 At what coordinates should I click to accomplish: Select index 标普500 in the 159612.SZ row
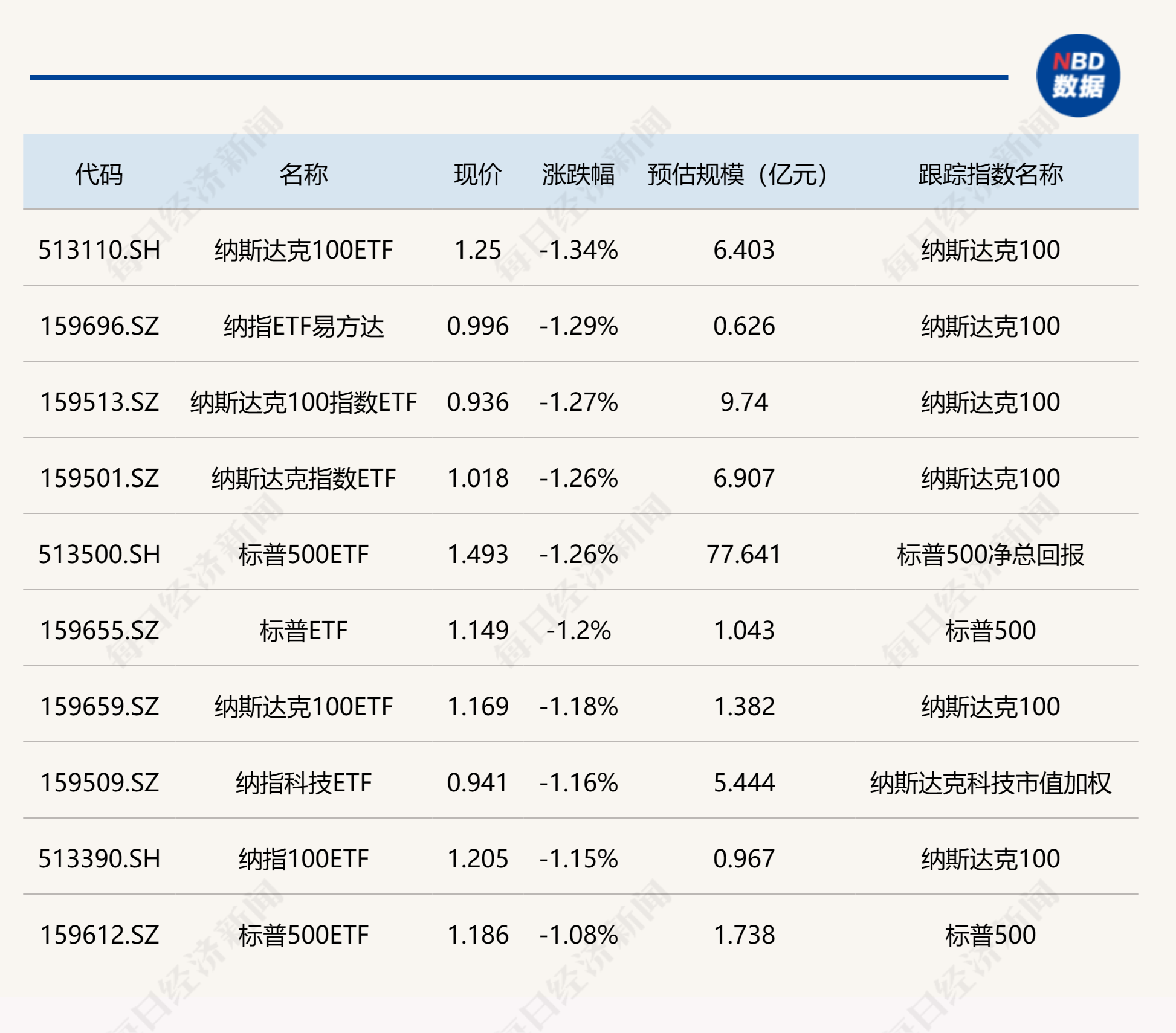coord(990,935)
